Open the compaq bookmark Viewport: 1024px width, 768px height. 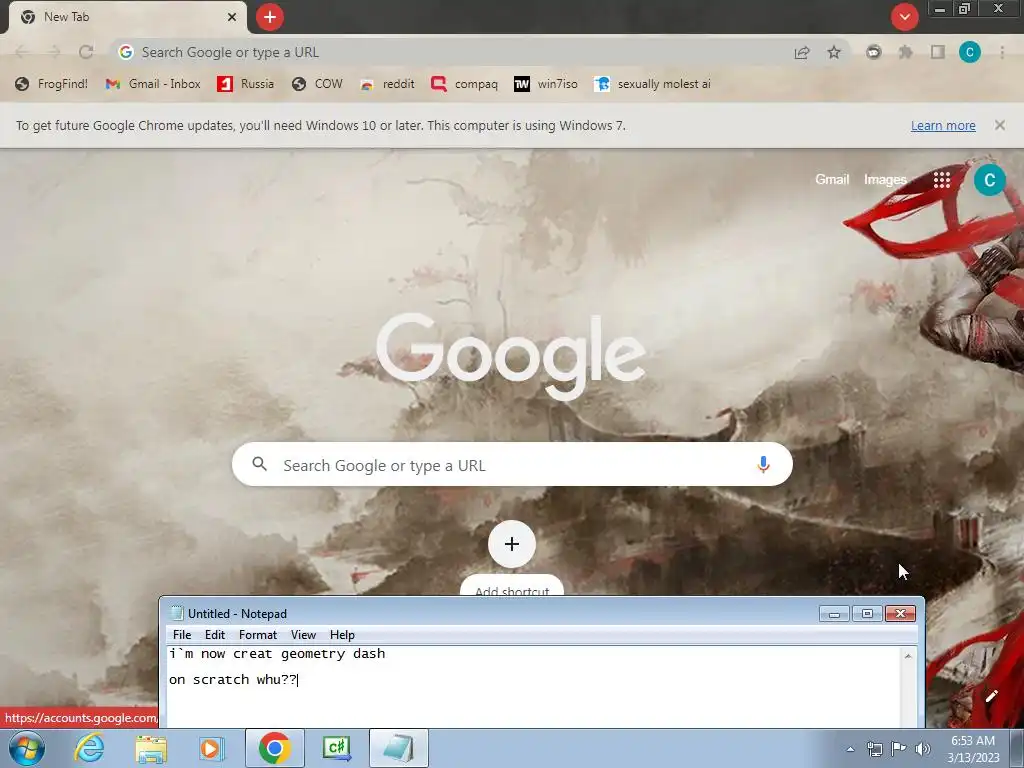click(464, 84)
